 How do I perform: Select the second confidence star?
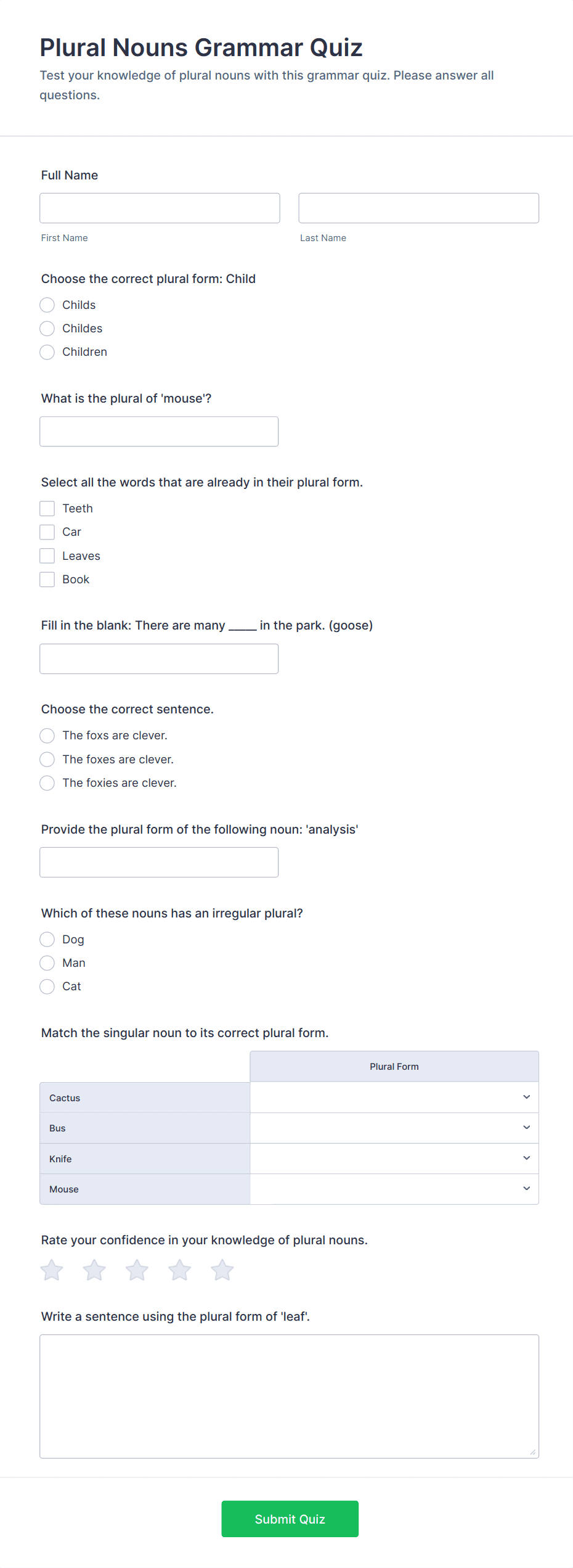tap(94, 1270)
